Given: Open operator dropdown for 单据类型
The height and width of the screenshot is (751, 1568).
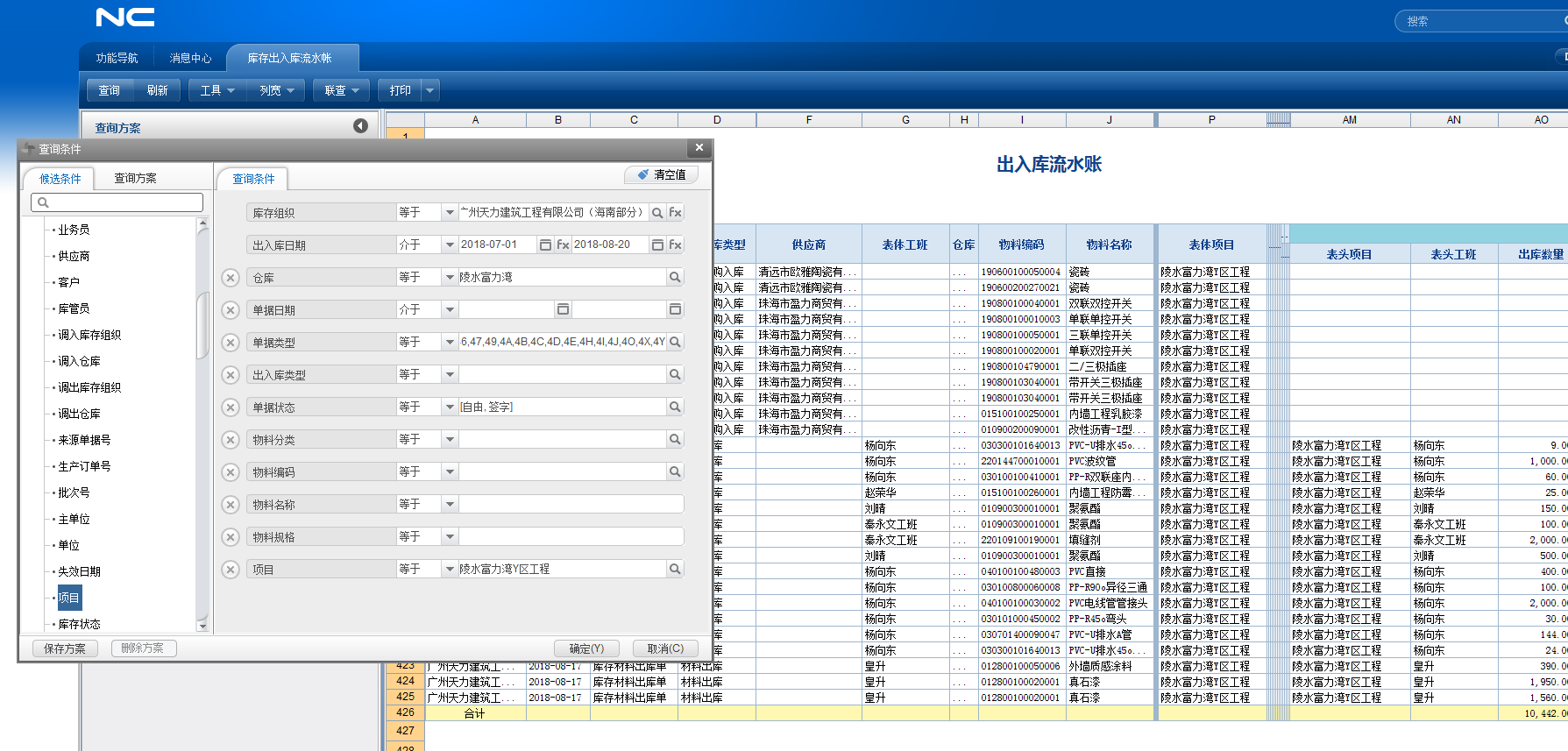Looking at the screenshot, I should point(450,342).
